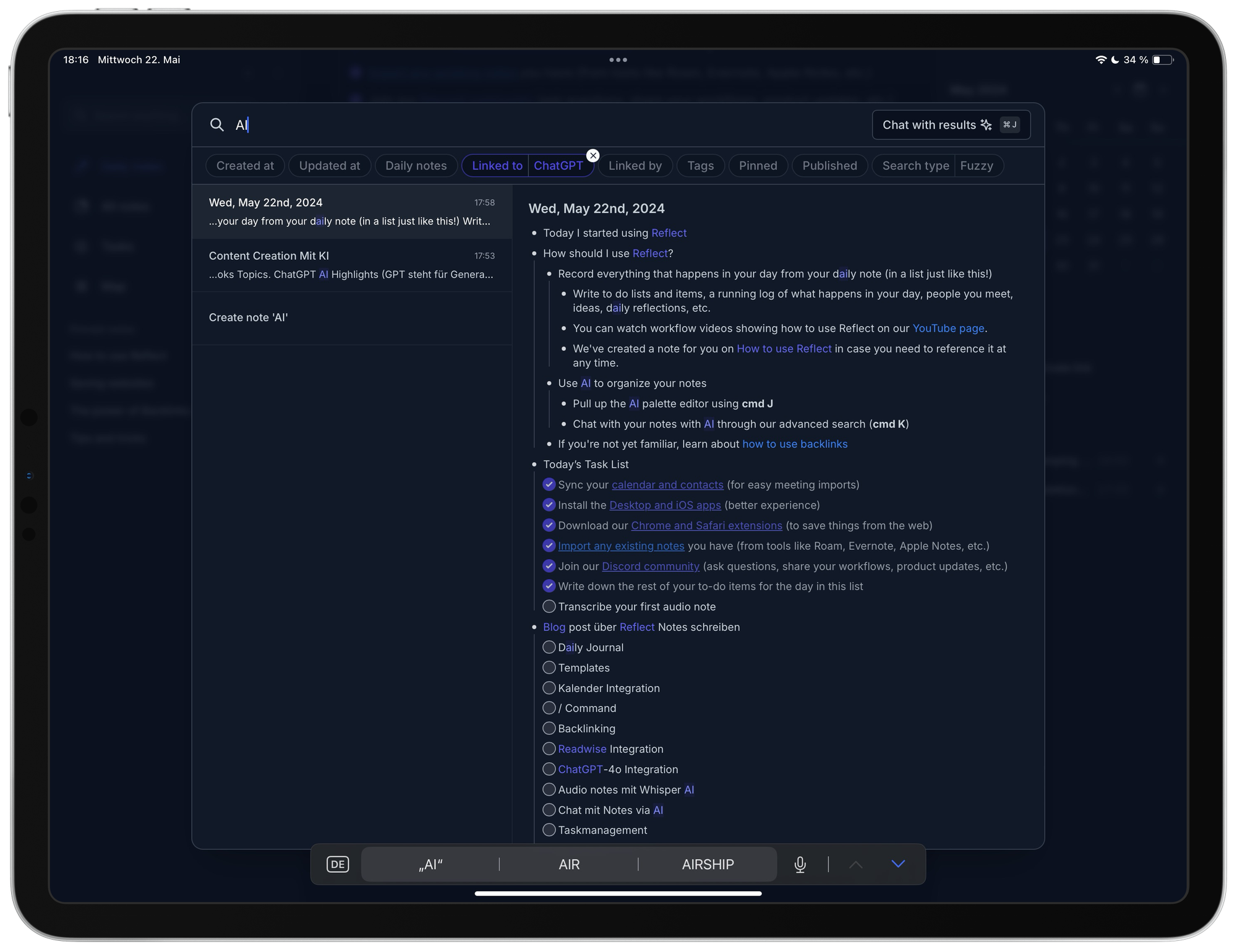Open the Updated at filter
The width and height of the screenshot is (1237, 952).
coord(329,166)
